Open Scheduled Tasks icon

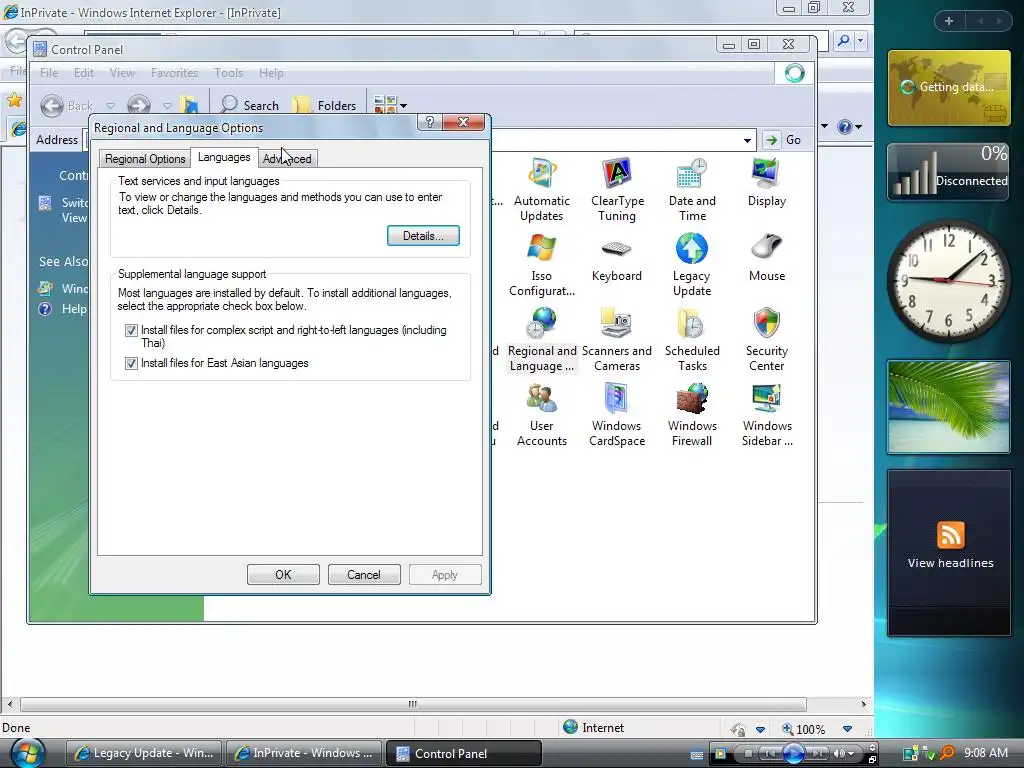[692, 324]
